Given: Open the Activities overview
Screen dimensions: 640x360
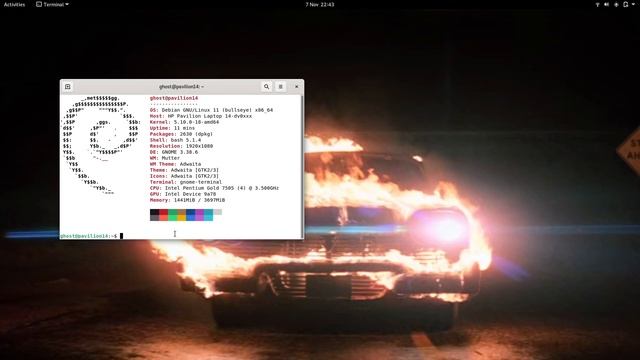Looking at the screenshot, I should click(14, 4).
